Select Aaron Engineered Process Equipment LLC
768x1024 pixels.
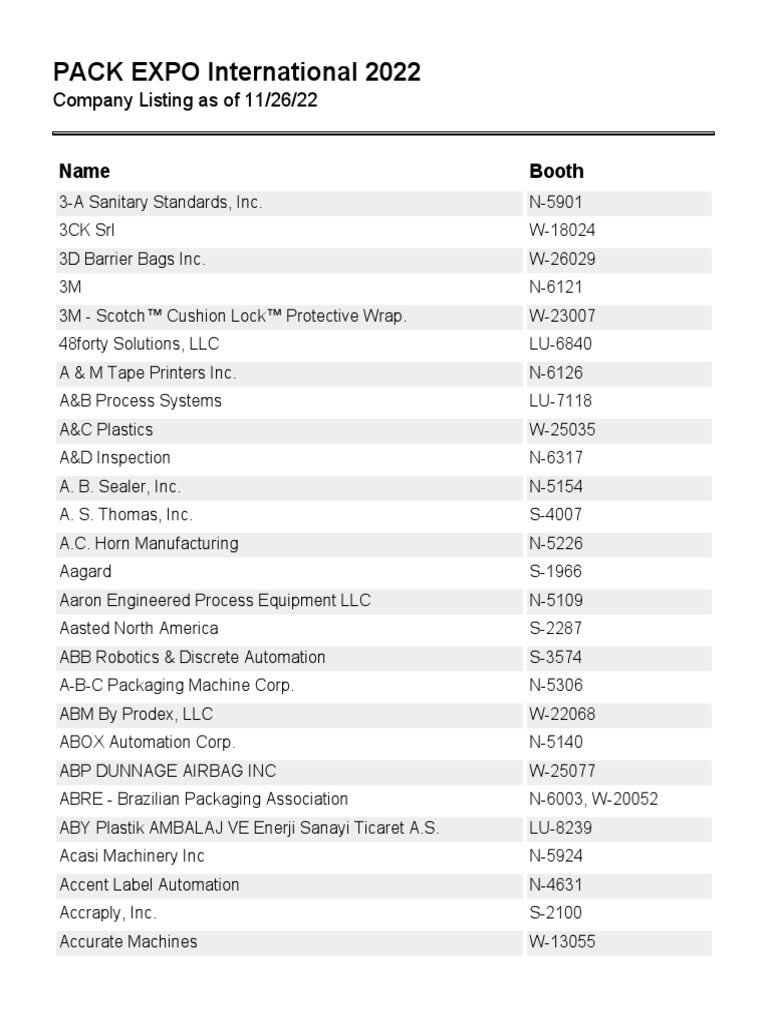(215, 600)
